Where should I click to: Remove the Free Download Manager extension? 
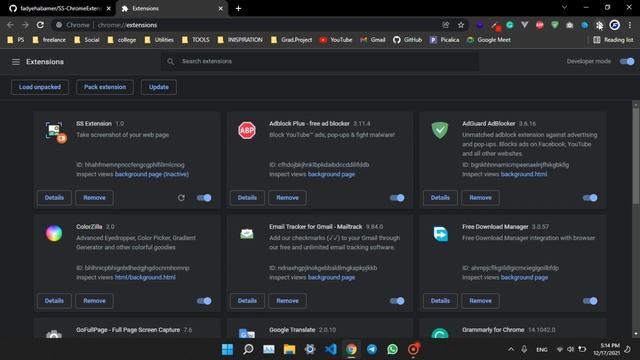coord(480,301)
